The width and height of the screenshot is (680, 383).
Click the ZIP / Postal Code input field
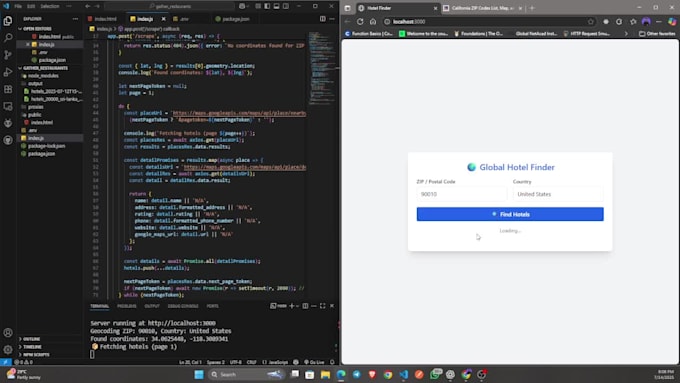point(461,194)
